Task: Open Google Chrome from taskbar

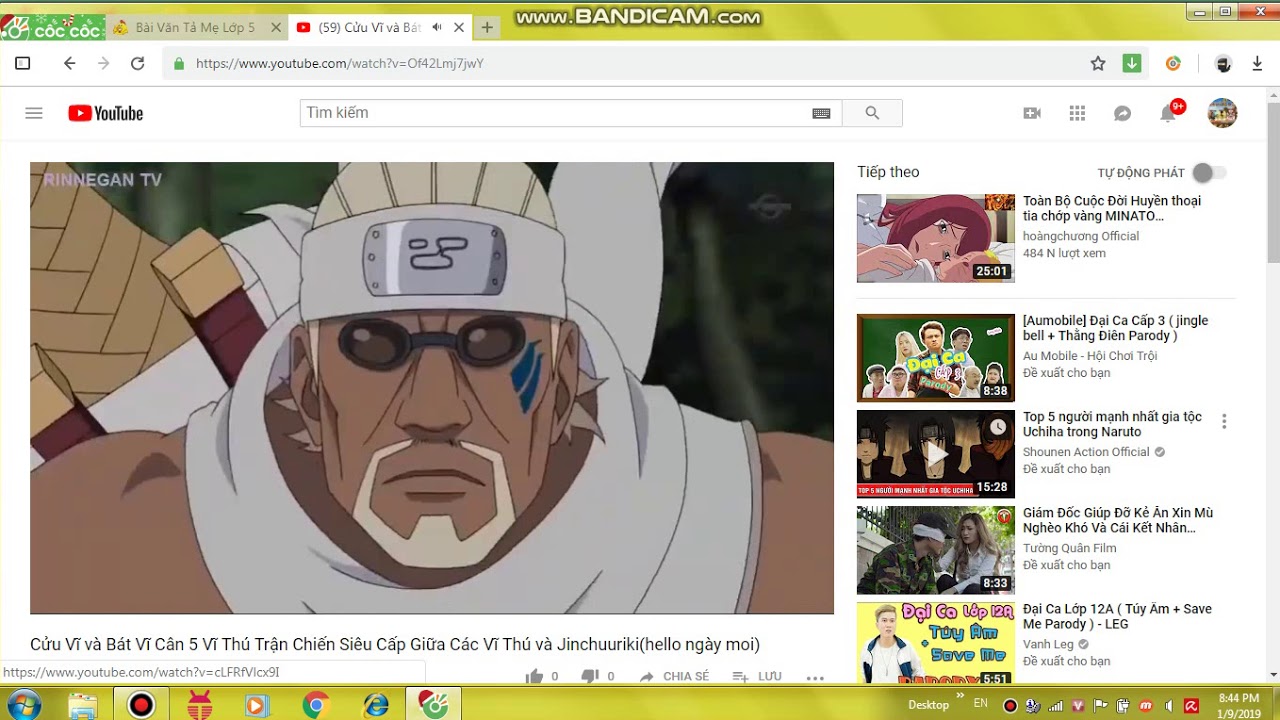Action: coord(316,705)
